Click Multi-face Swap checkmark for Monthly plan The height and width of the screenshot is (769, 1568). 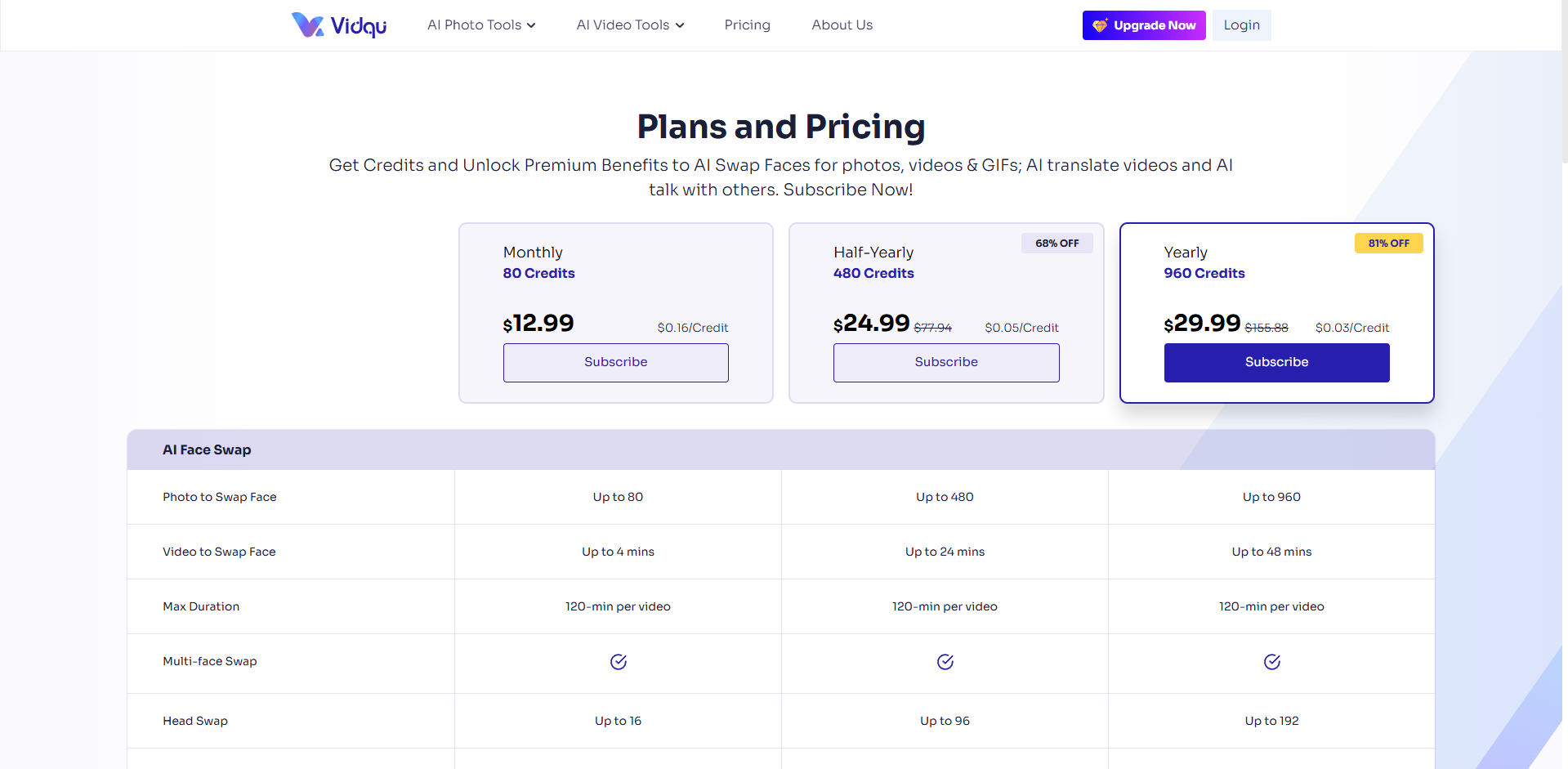point(619,662)
